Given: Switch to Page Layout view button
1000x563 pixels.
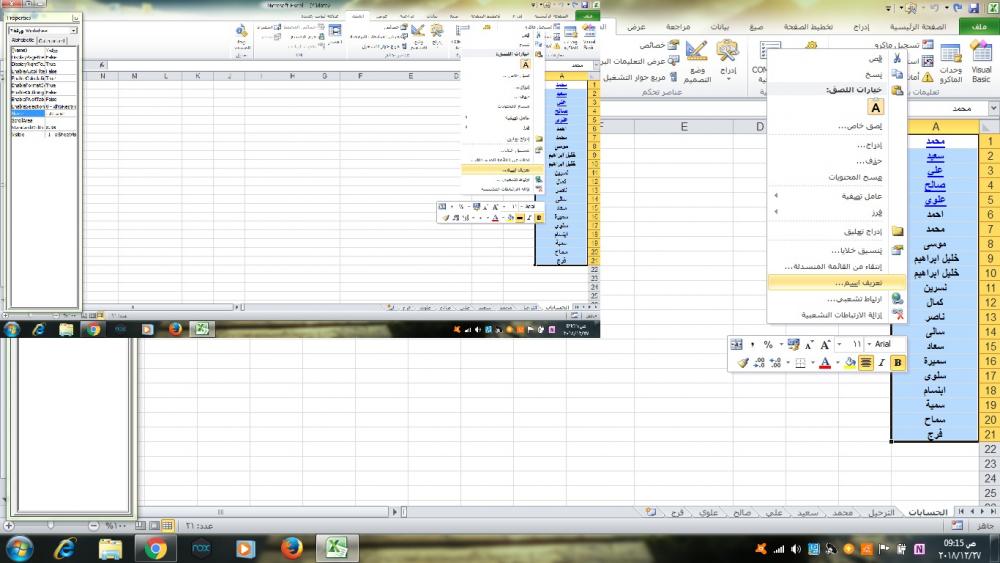Looking at the screenshot, I should [x=154, y=525].
